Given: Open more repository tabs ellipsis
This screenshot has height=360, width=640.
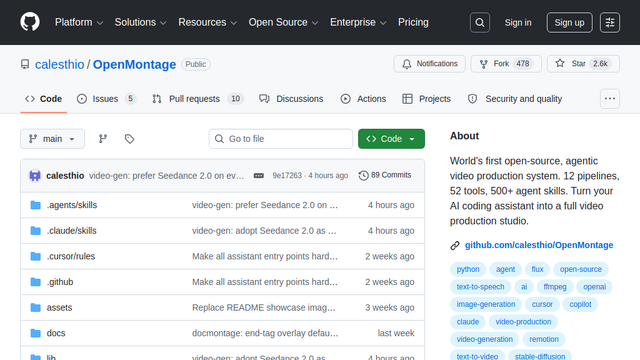Looking at the screenshot, I should [x=610, y=99].
